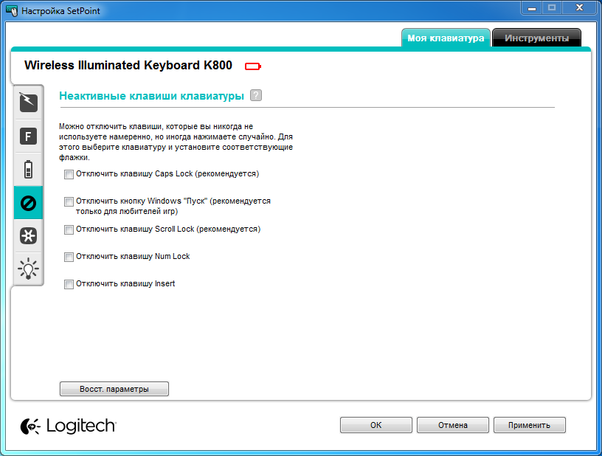Screen dimensions: 602x456
Task: Toggle the disable Num Lock checkbox
Action: pos(69,257)
